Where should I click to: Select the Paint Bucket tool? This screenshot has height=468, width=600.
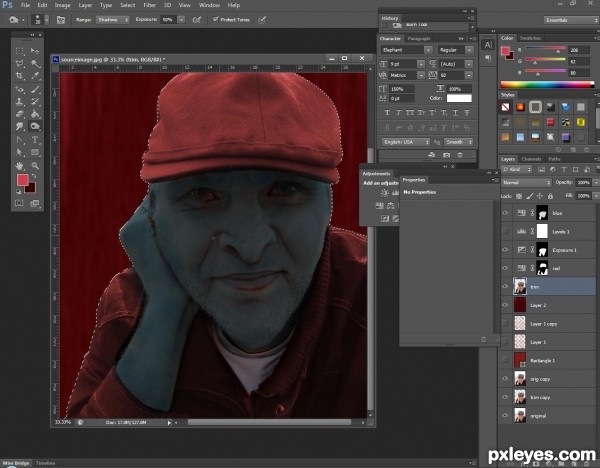click(x=35, y=114)
